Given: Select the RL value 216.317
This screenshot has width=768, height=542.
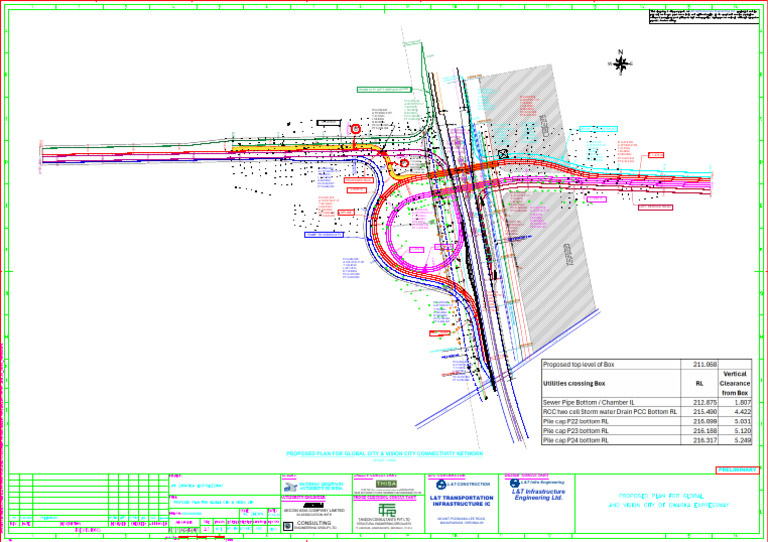Looking at the screenshot, I should pyautogui.click(x=705, y=441).
